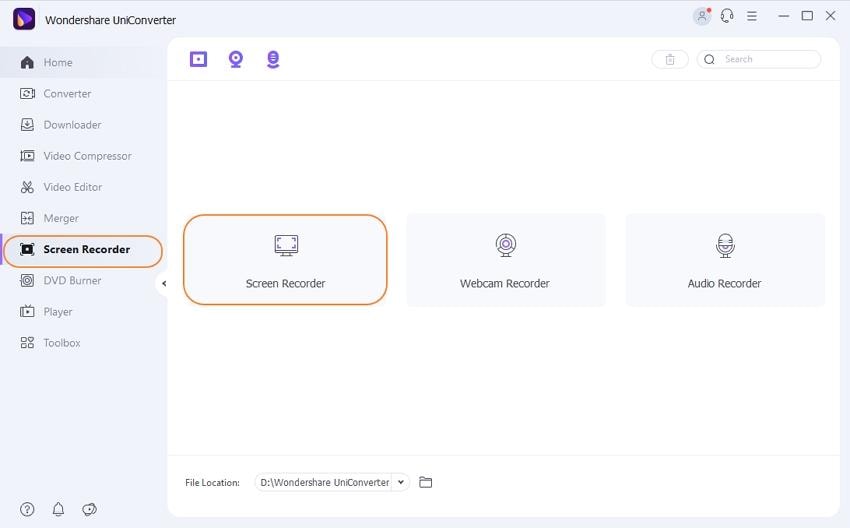Open the DVD Burner section
Screen dimensions: 850x528
(82, 281)
